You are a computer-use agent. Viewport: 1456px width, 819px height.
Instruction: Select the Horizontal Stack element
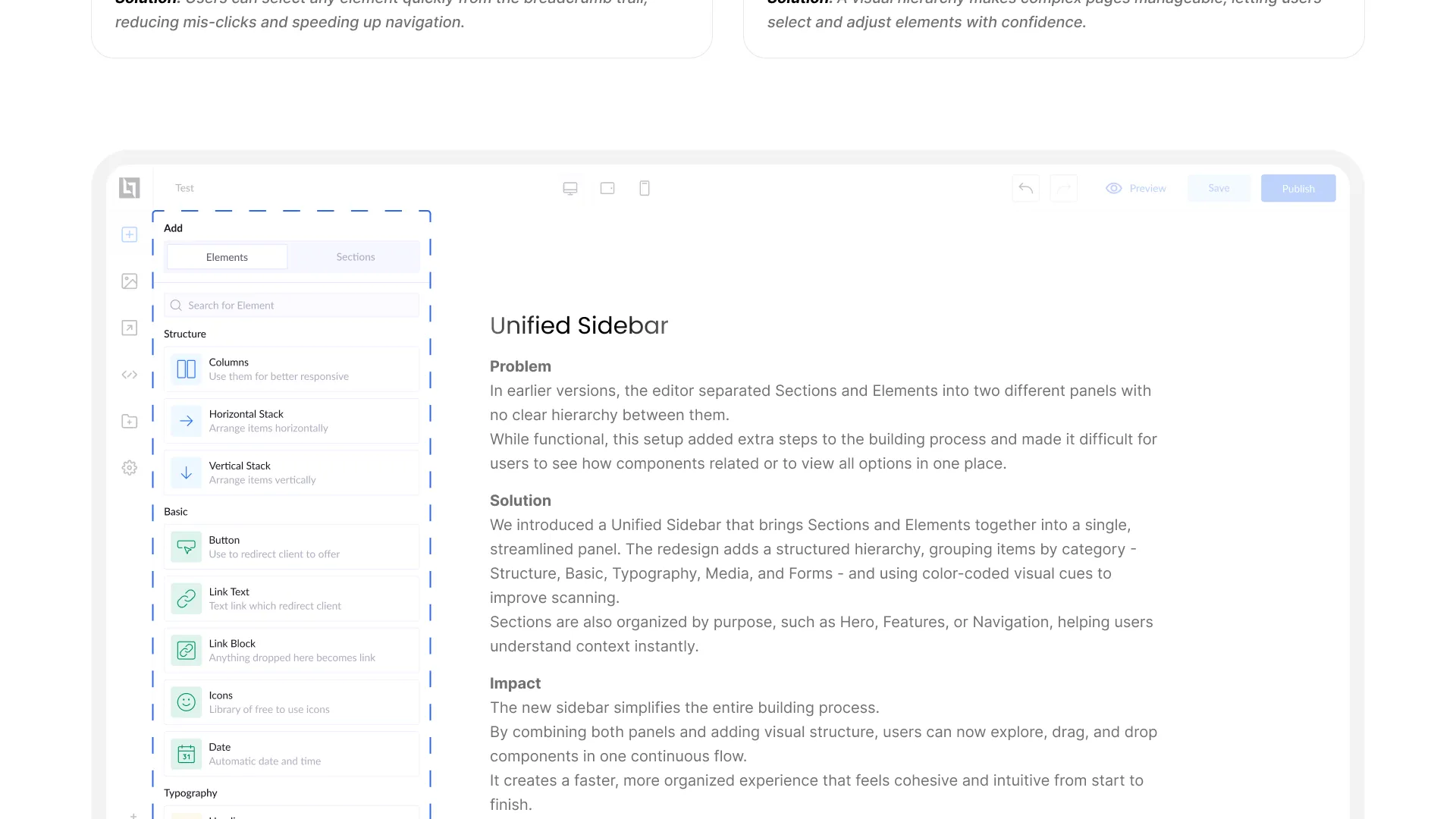point(292,421)
